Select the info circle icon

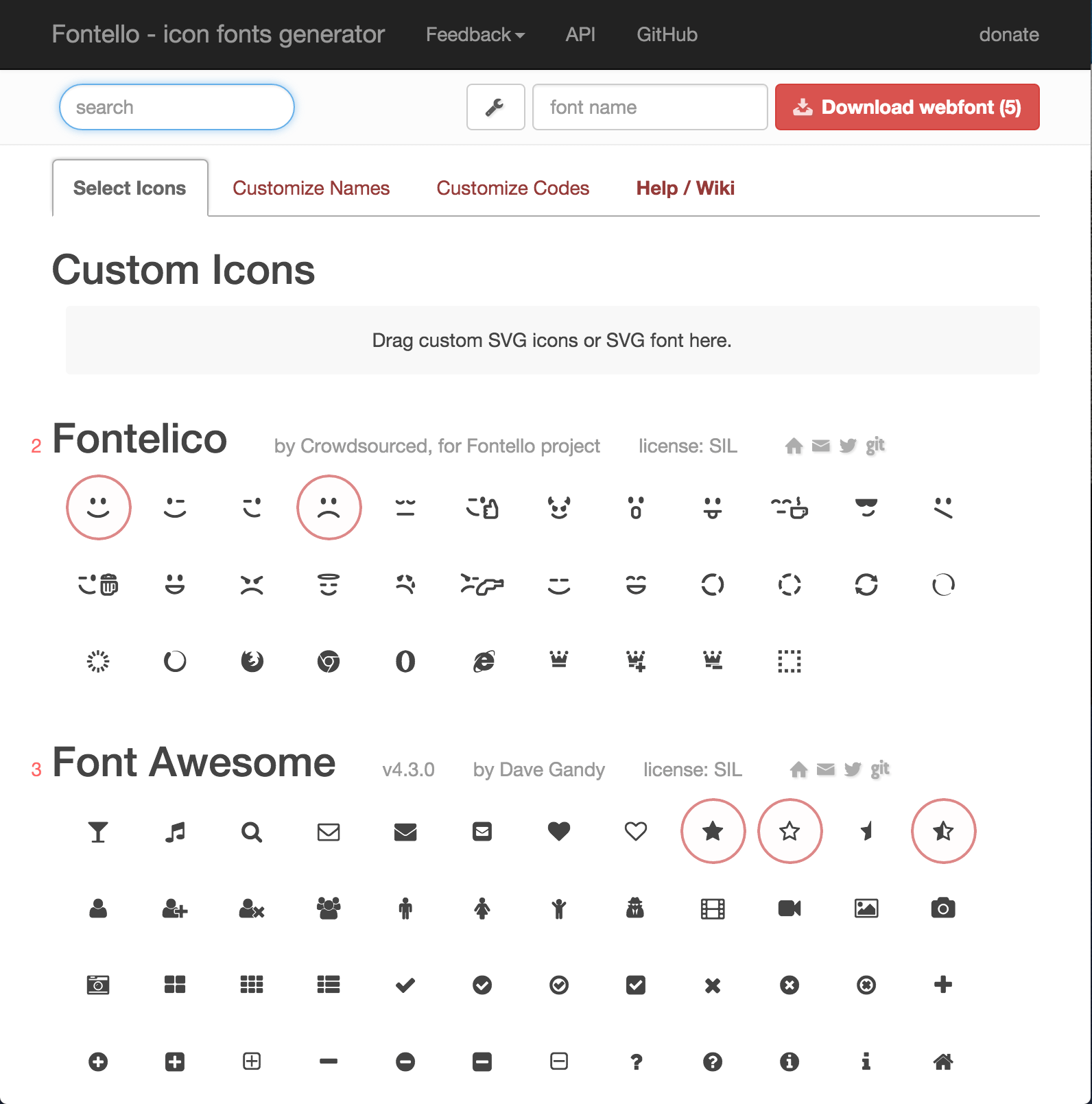pyautogui.click(x=790, y=1061)
